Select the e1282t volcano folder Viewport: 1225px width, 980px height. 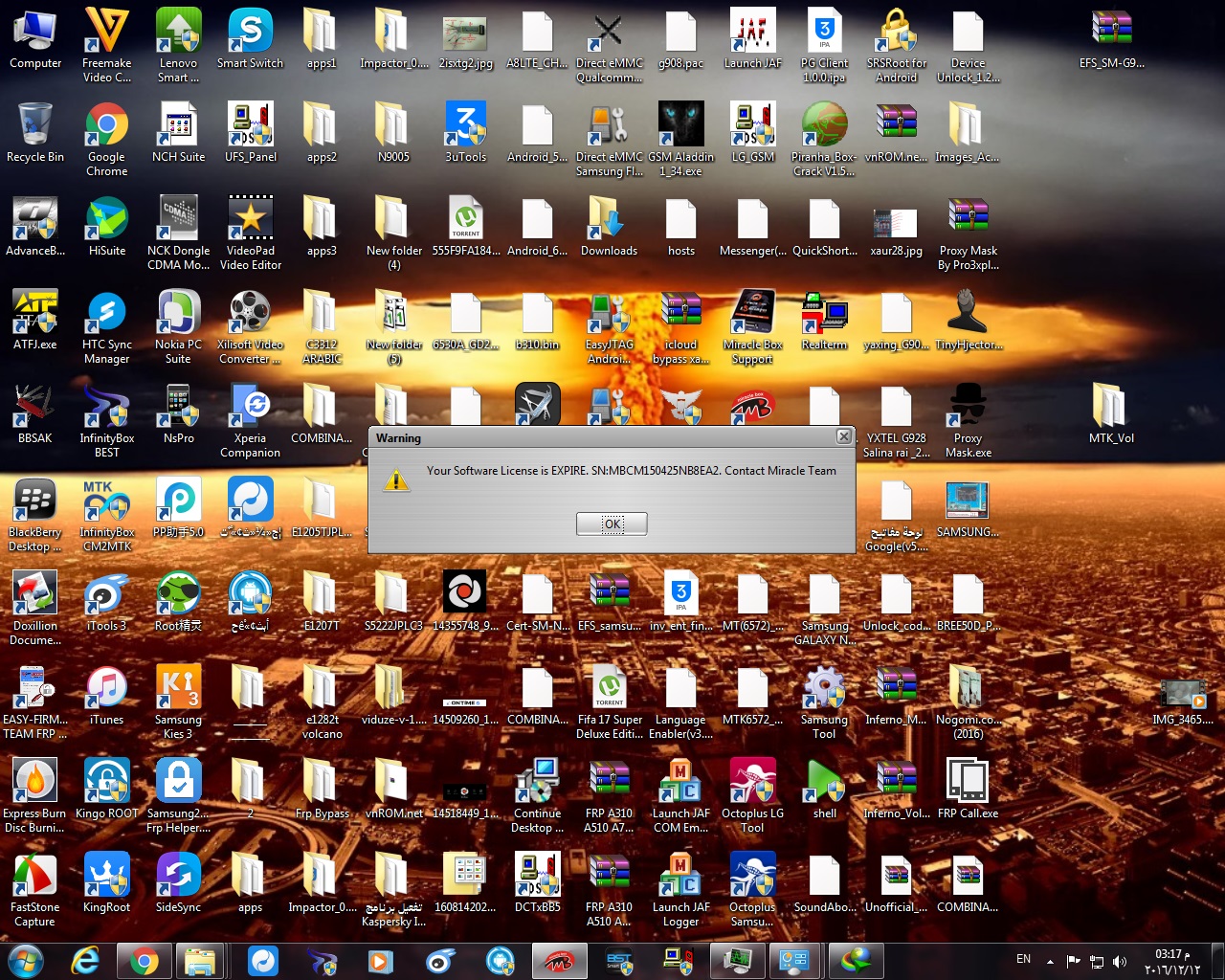pos(323,702)
